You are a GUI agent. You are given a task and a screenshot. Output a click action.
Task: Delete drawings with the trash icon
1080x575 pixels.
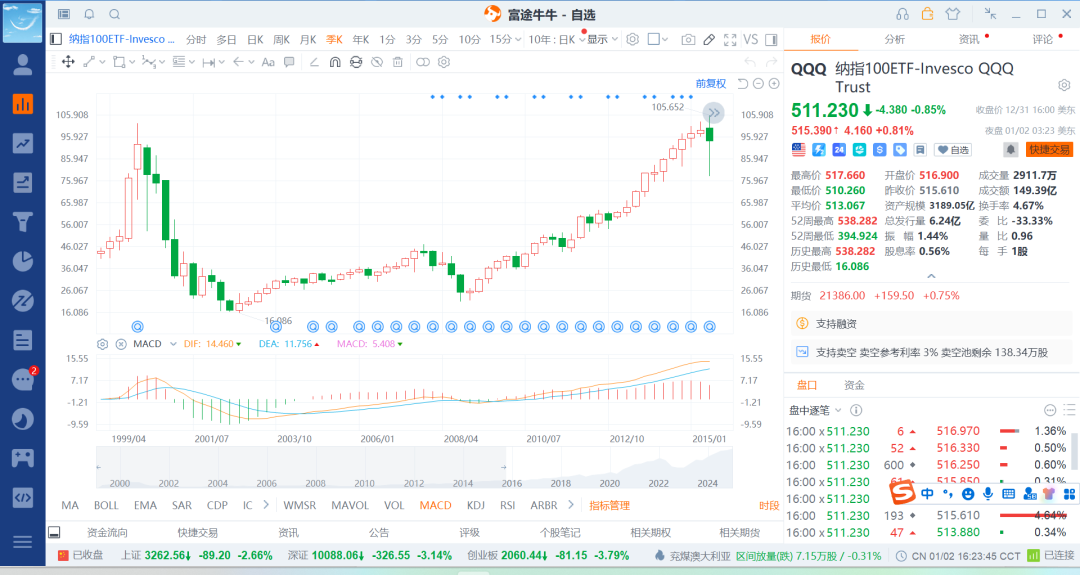tap(397, 62)
